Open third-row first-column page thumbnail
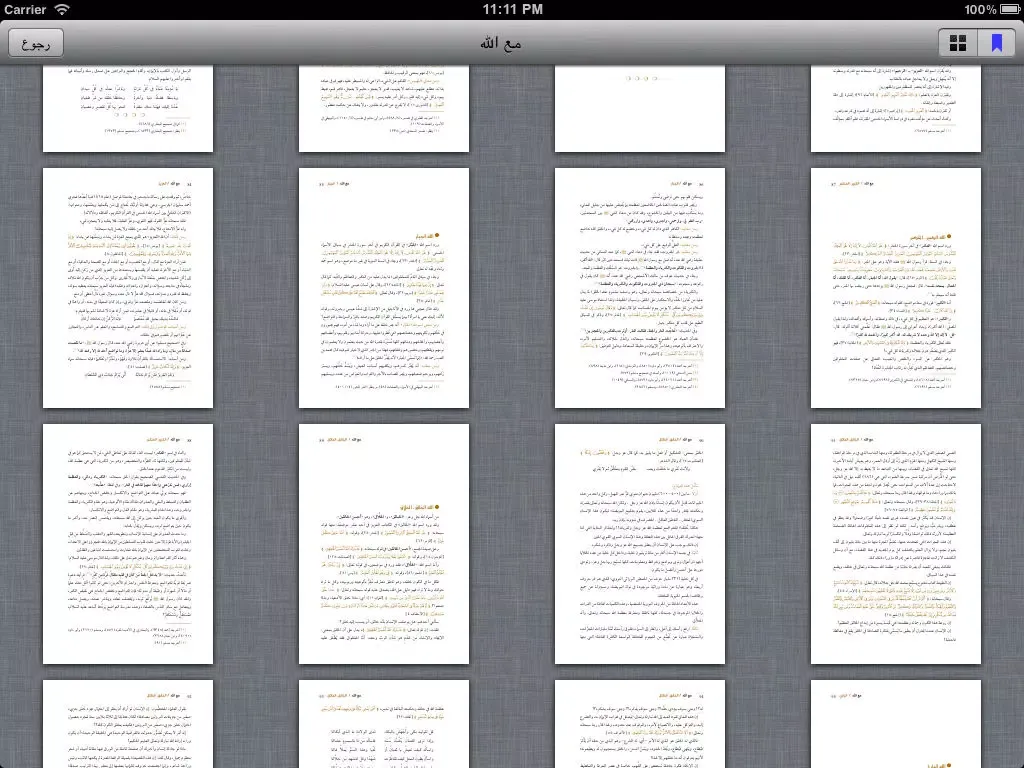The width and height of the screenshot is (1024, 768). (x=128, y=544)
